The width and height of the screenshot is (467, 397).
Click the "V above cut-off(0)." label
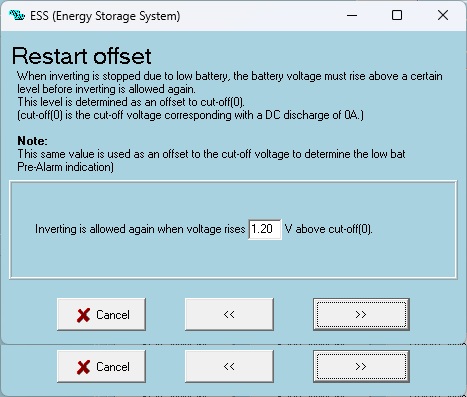[328, 229]
